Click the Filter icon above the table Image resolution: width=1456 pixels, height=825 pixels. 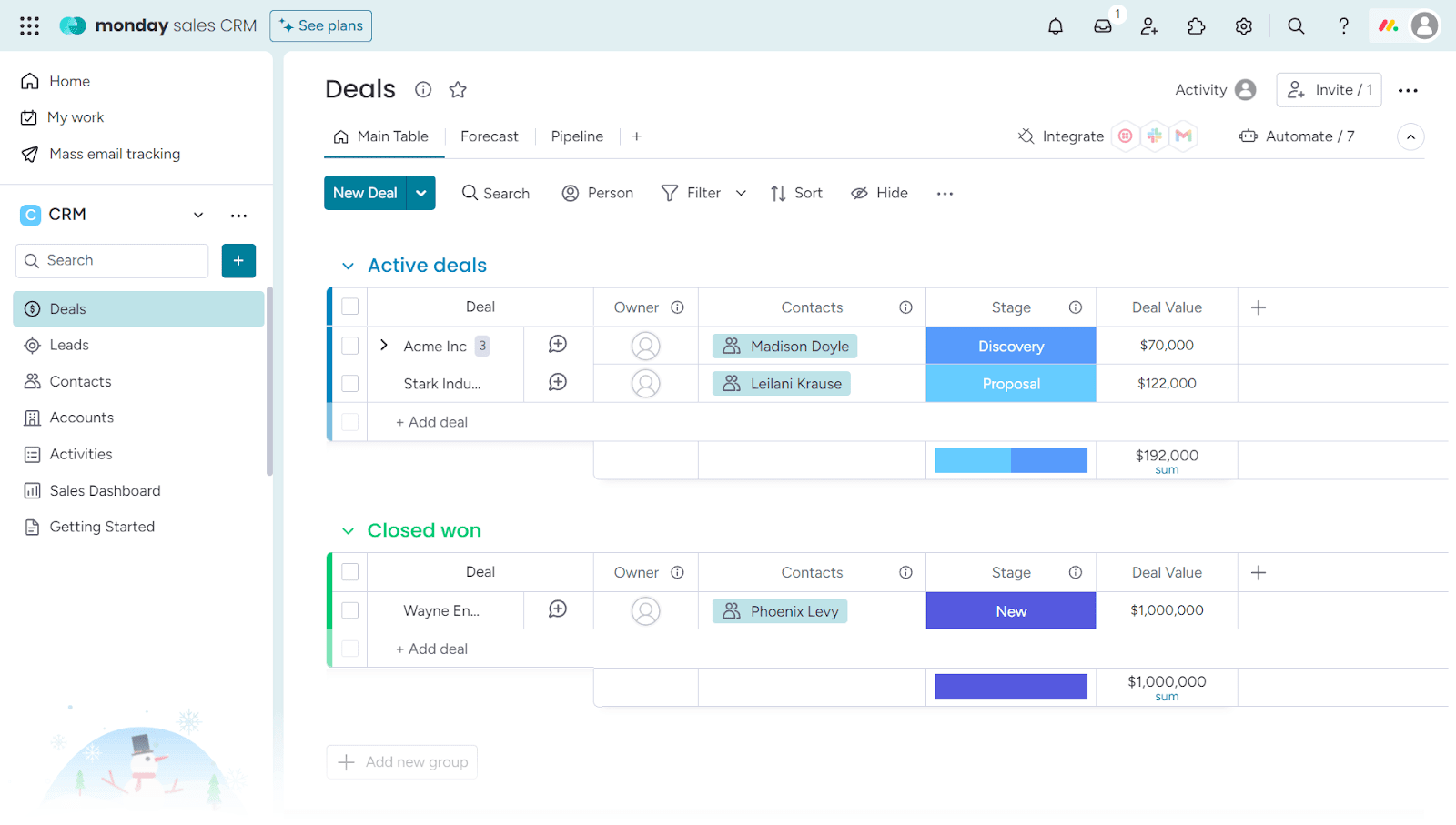tap(669, 193)
